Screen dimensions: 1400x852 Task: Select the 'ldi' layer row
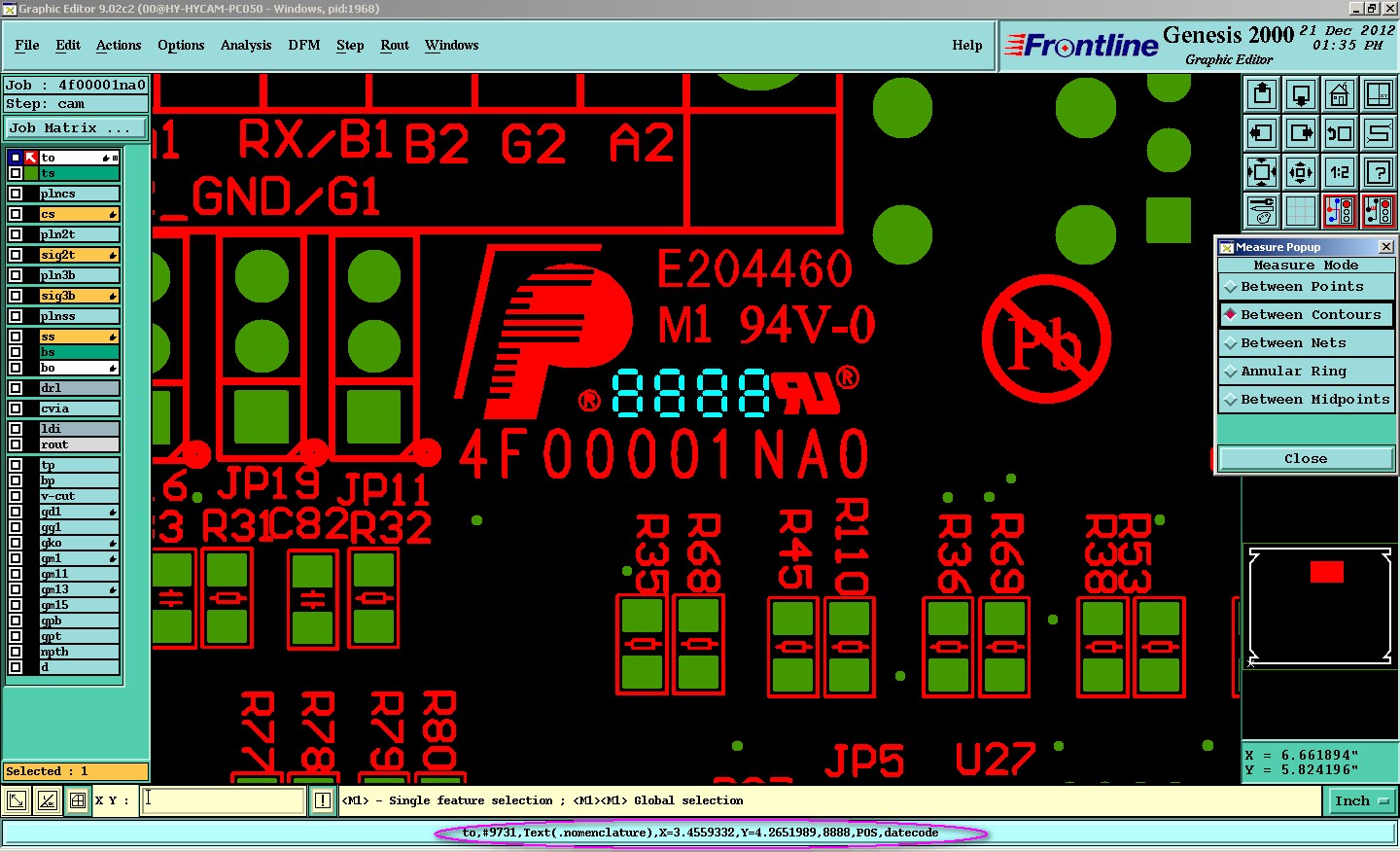tap(80, 429)
